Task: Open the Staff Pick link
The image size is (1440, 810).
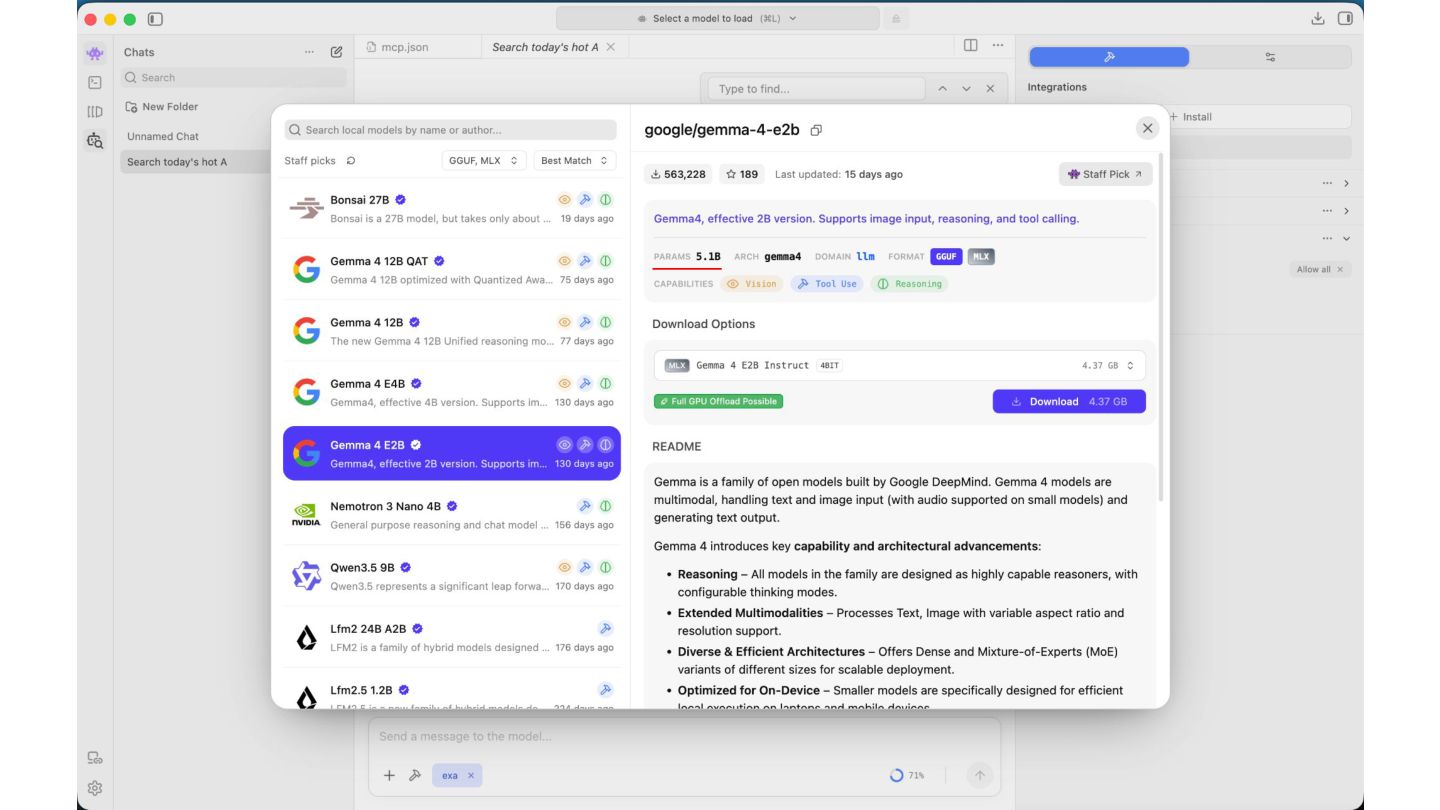Action: point(1105,174)
